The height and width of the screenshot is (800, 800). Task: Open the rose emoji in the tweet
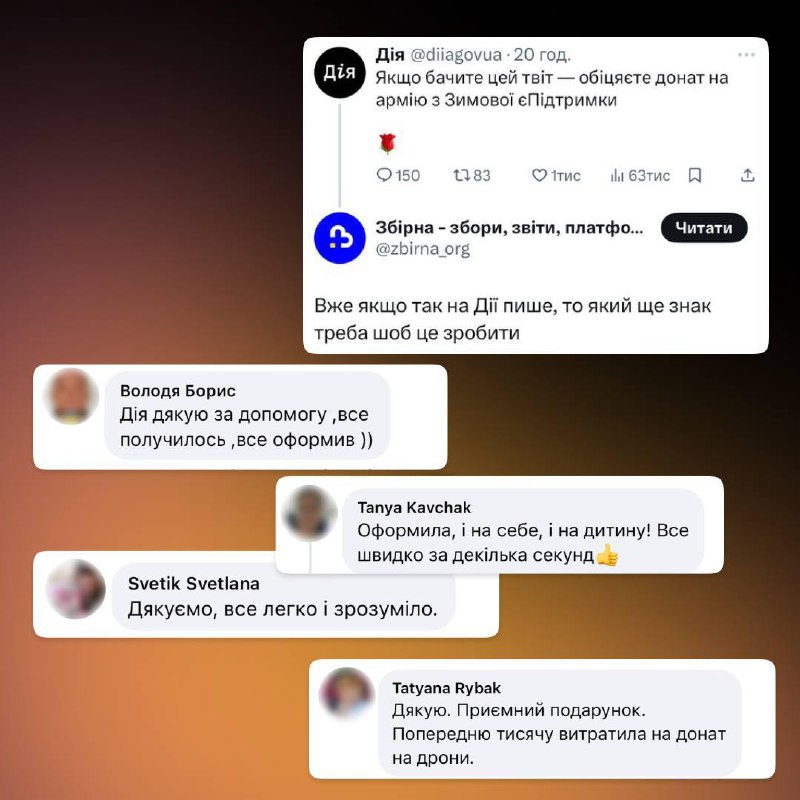pyautogui.click(x=388, y=143)
